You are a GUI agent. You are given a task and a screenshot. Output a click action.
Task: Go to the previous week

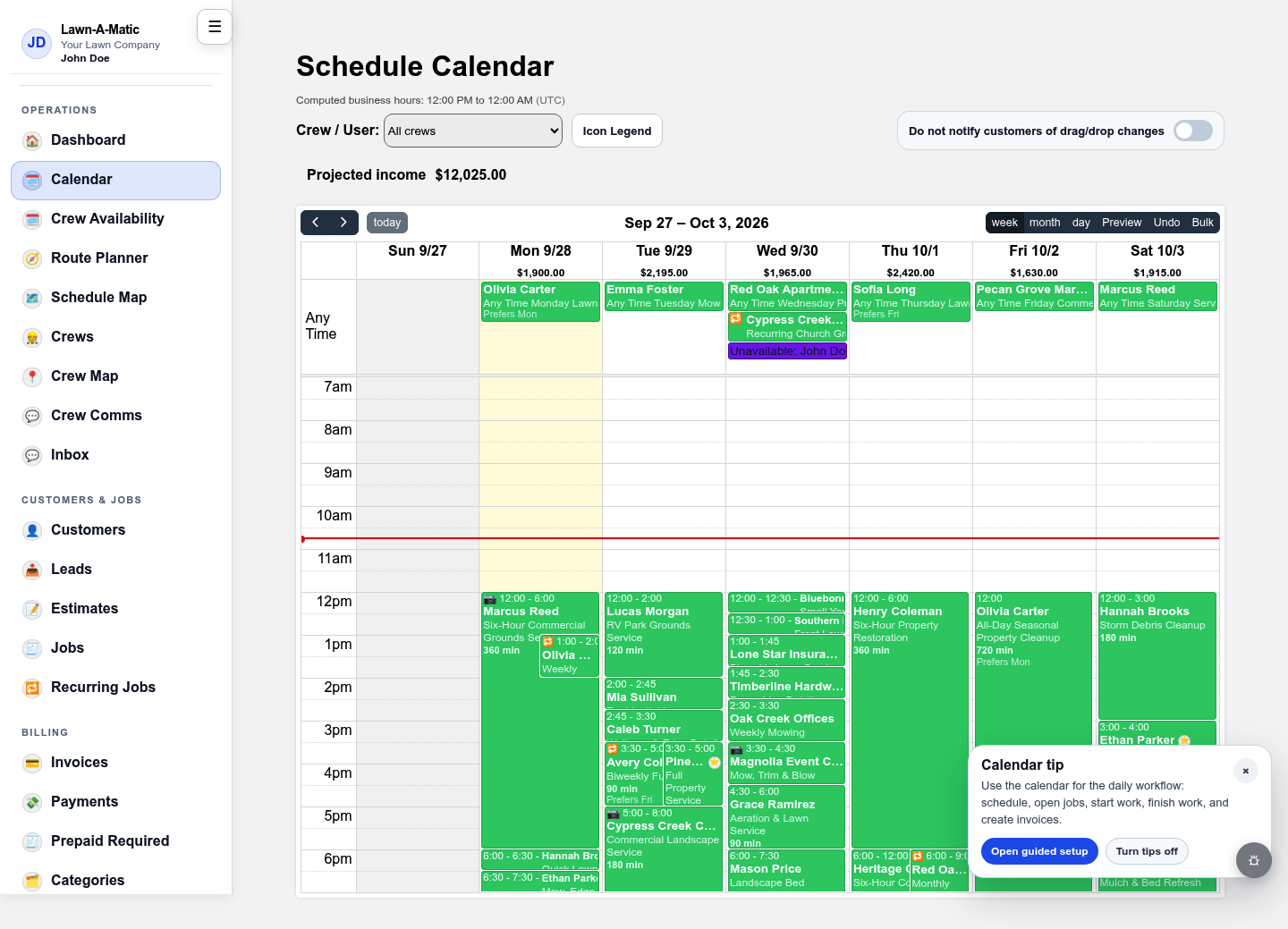pyautogui.click(x=316, y=223)
